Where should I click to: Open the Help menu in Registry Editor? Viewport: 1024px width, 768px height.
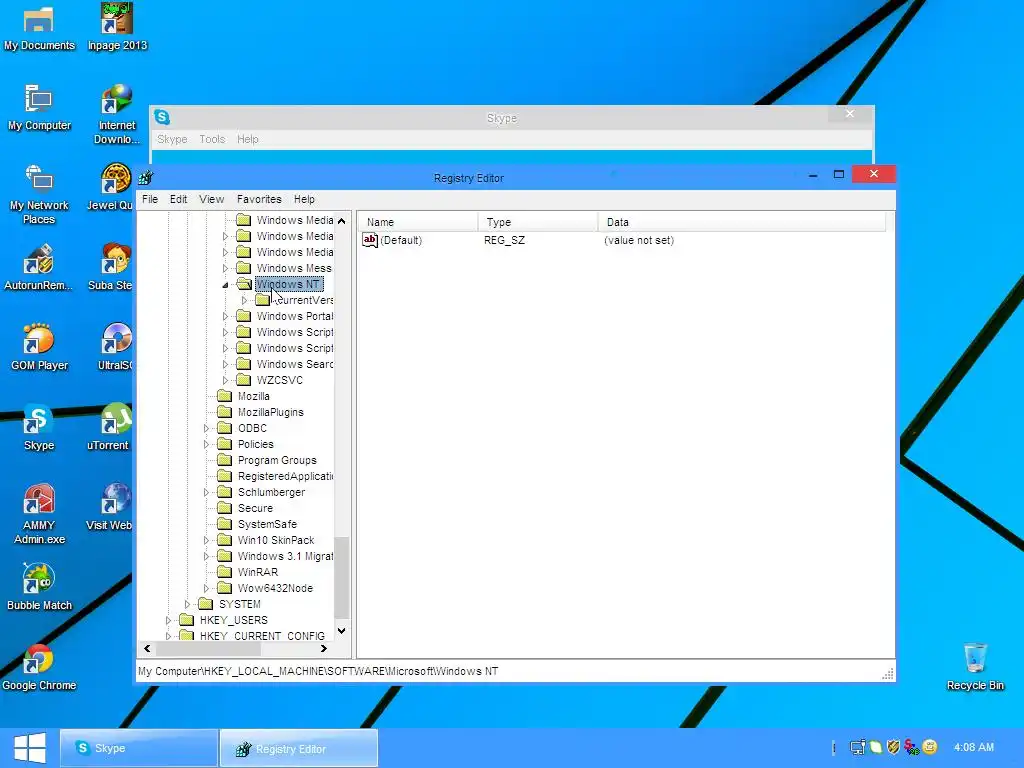[304, 199]
